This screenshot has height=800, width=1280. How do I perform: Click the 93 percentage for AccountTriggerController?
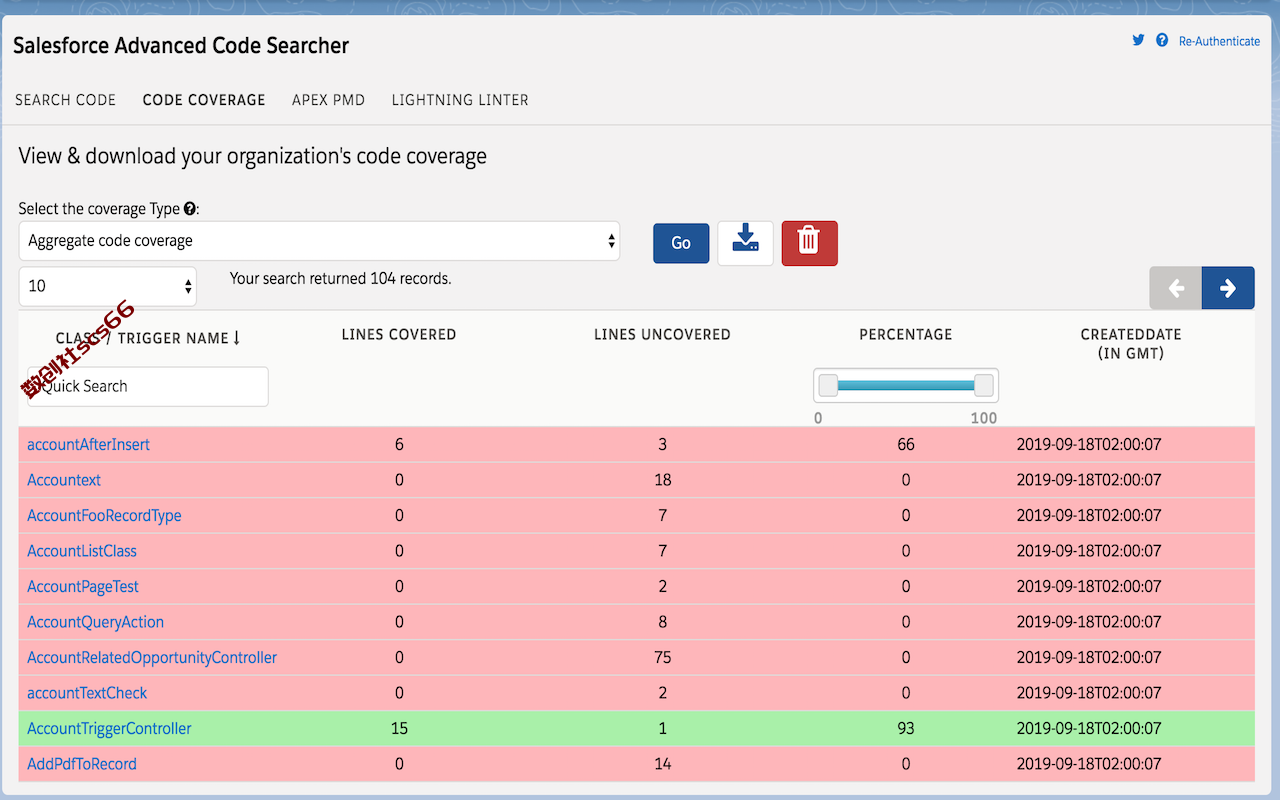click(906, 729)
